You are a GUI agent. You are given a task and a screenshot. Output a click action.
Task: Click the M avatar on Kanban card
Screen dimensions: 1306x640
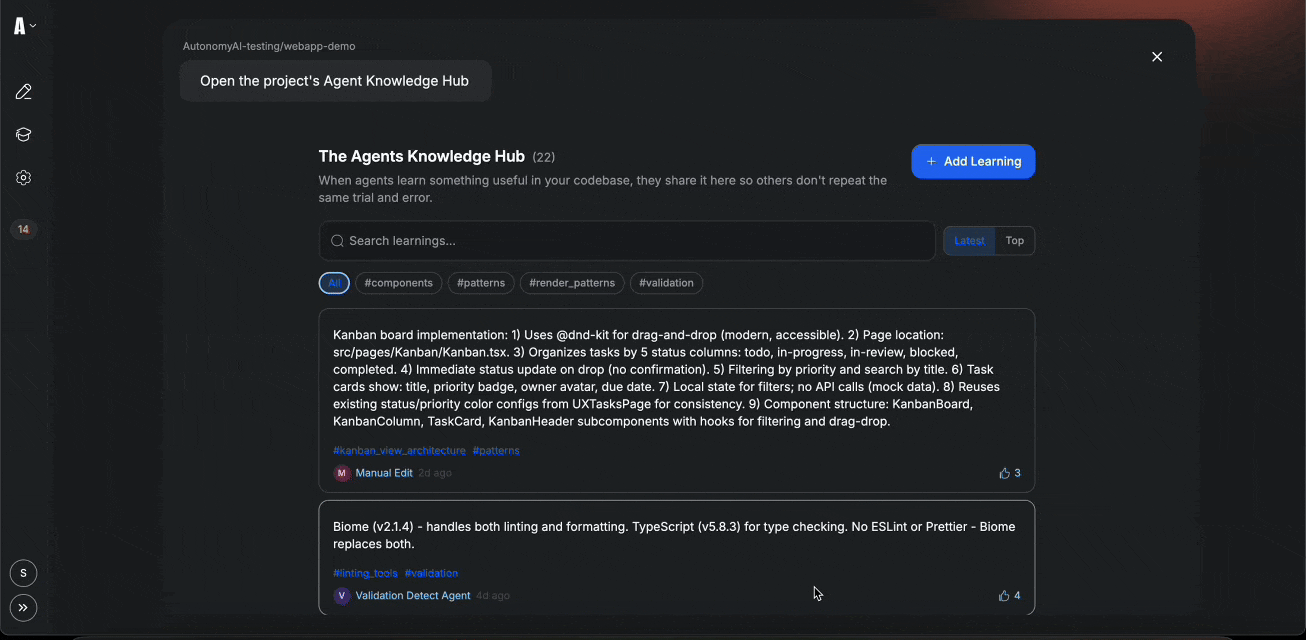[342, 473]
